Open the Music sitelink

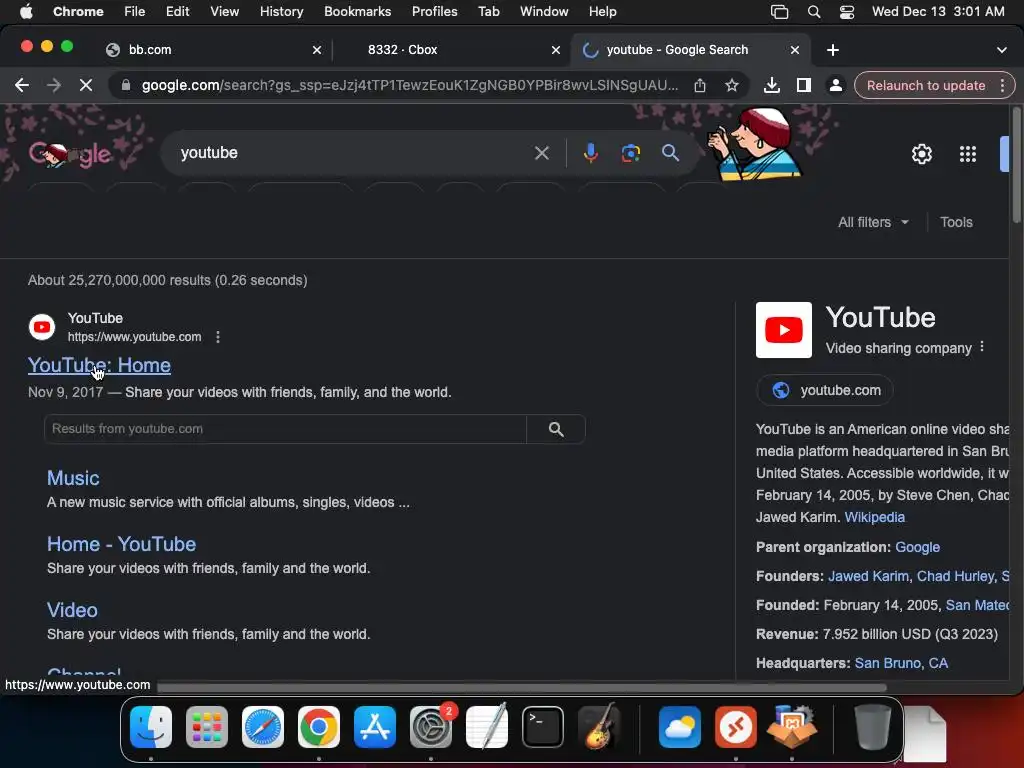click(x=73, y=478)
